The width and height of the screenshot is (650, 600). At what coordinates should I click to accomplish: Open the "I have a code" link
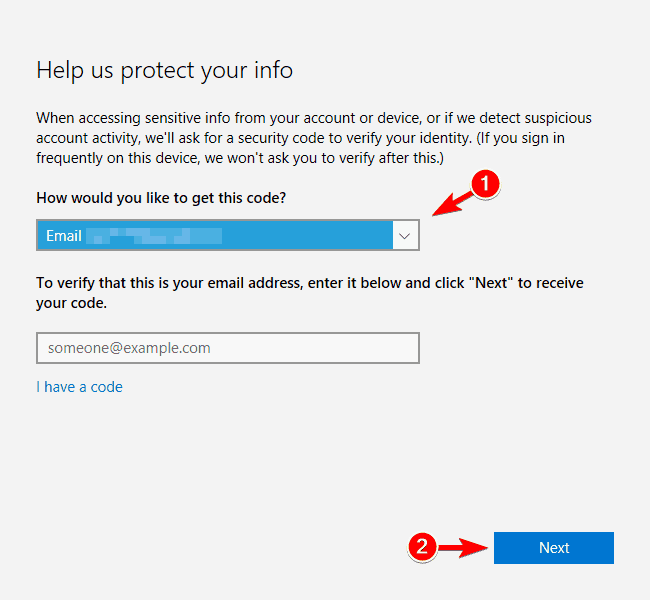pyautogui.click(x=79, y=387)
